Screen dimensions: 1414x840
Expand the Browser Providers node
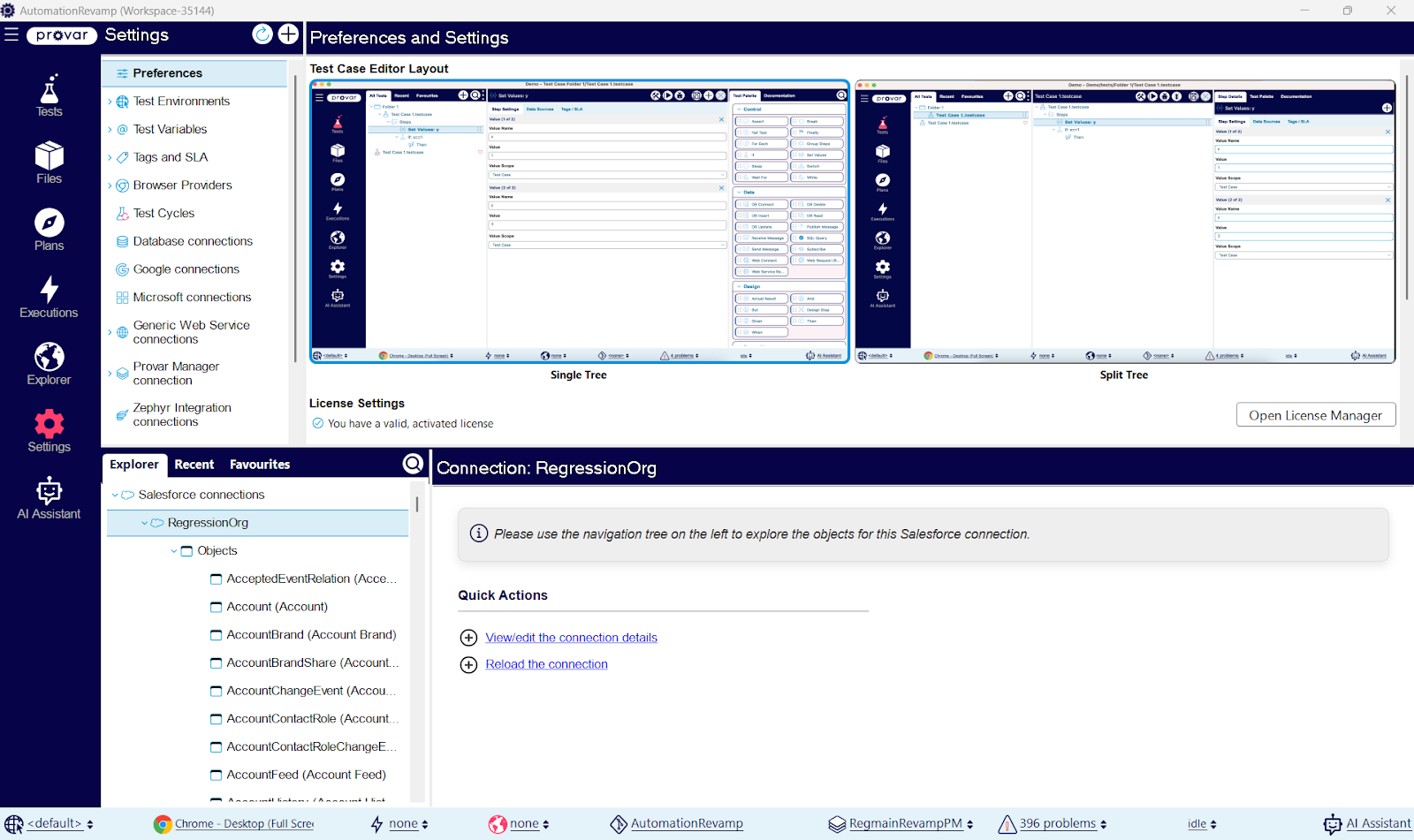pos(110,185)
